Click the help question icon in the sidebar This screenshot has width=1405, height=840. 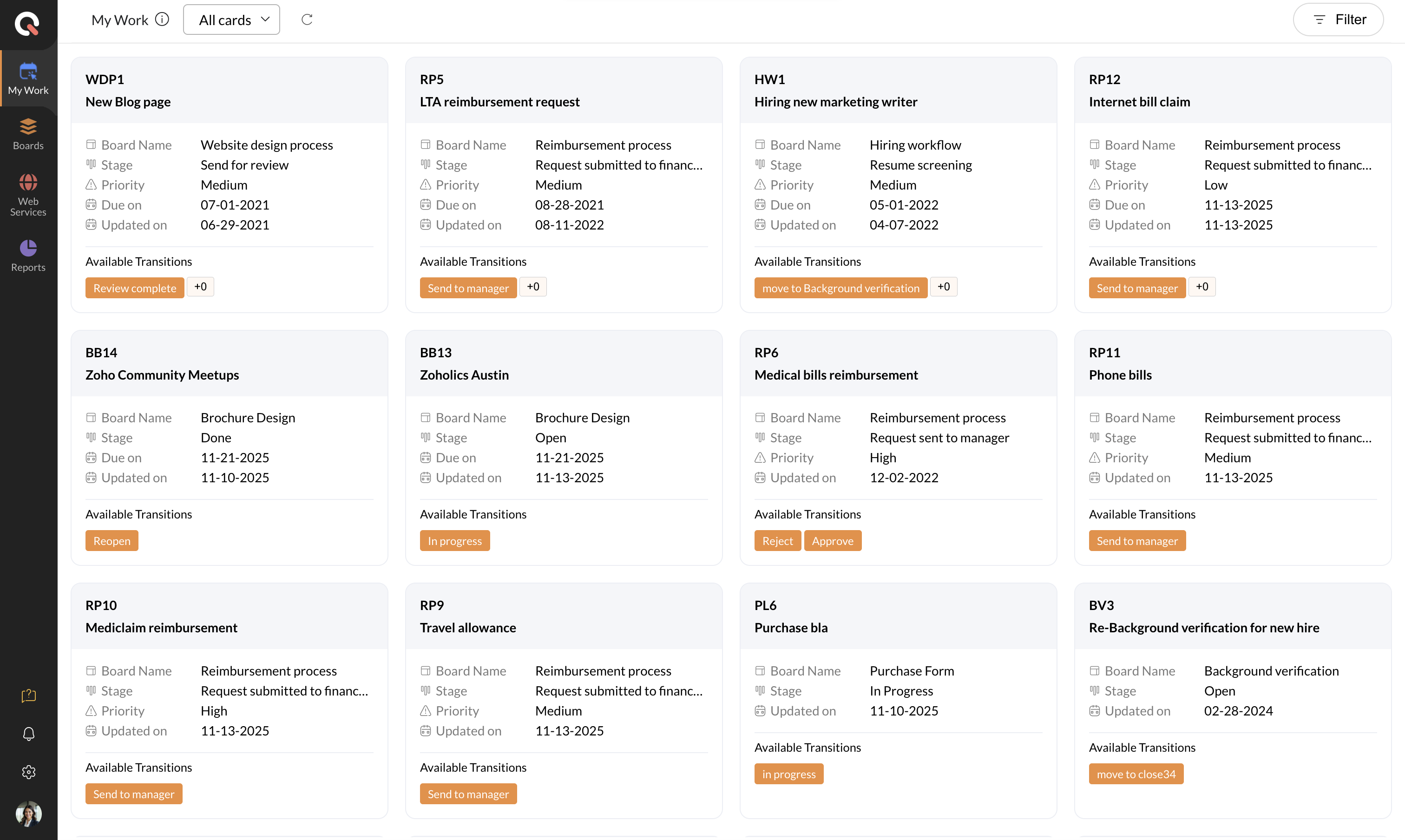pyautogui.click(x=28, y=696)
